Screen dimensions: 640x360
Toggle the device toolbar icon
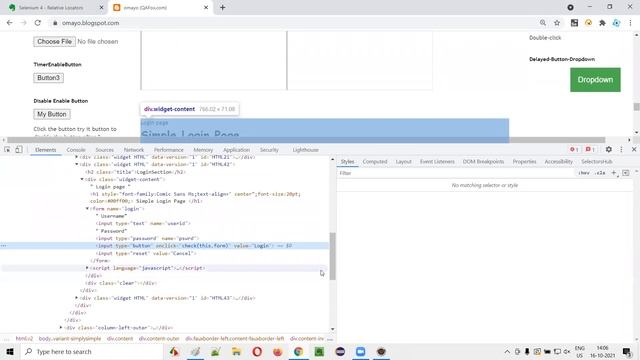(19, 150)
